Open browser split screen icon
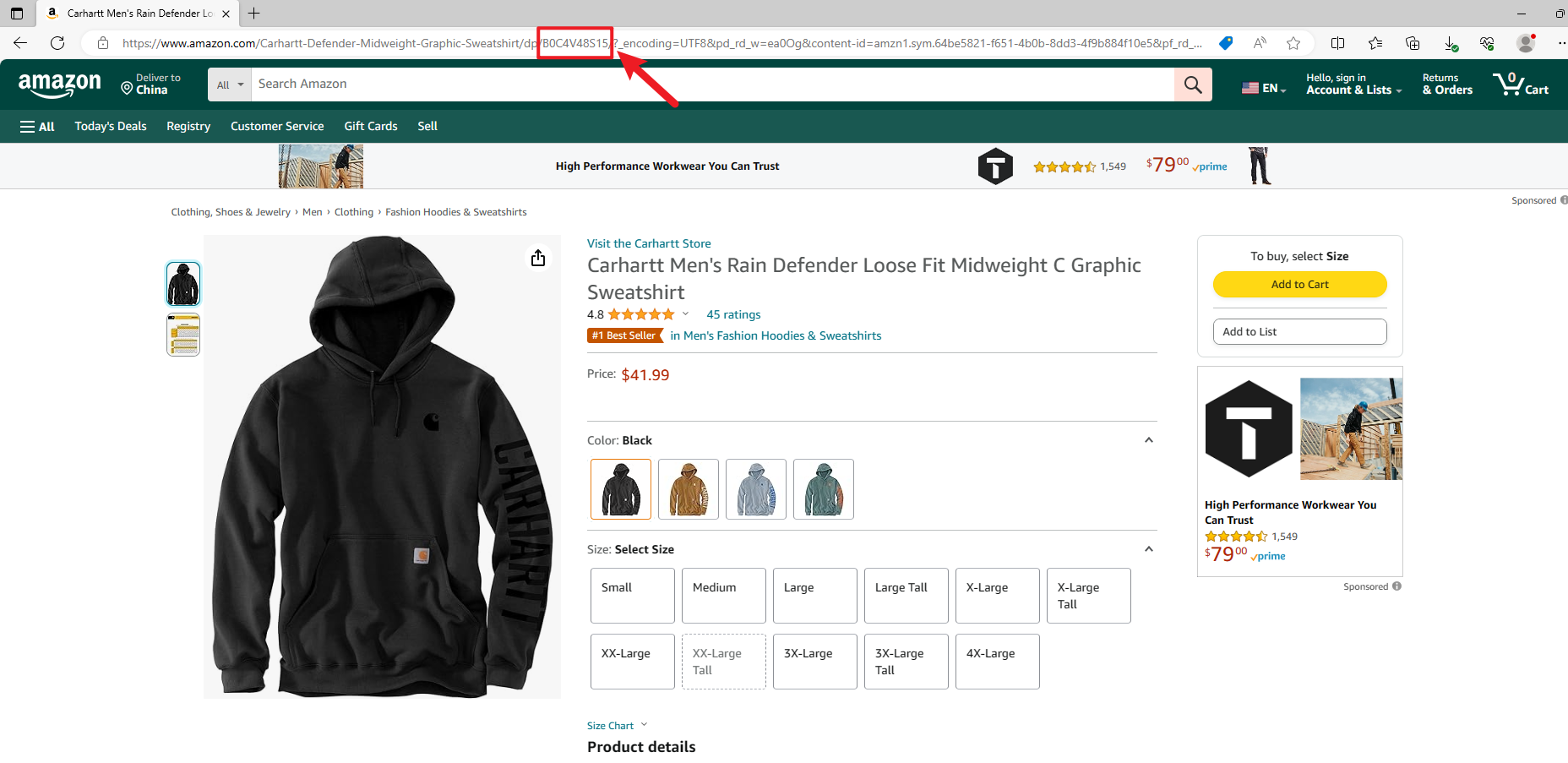 pyautogui.click(x=1337, y=43)
